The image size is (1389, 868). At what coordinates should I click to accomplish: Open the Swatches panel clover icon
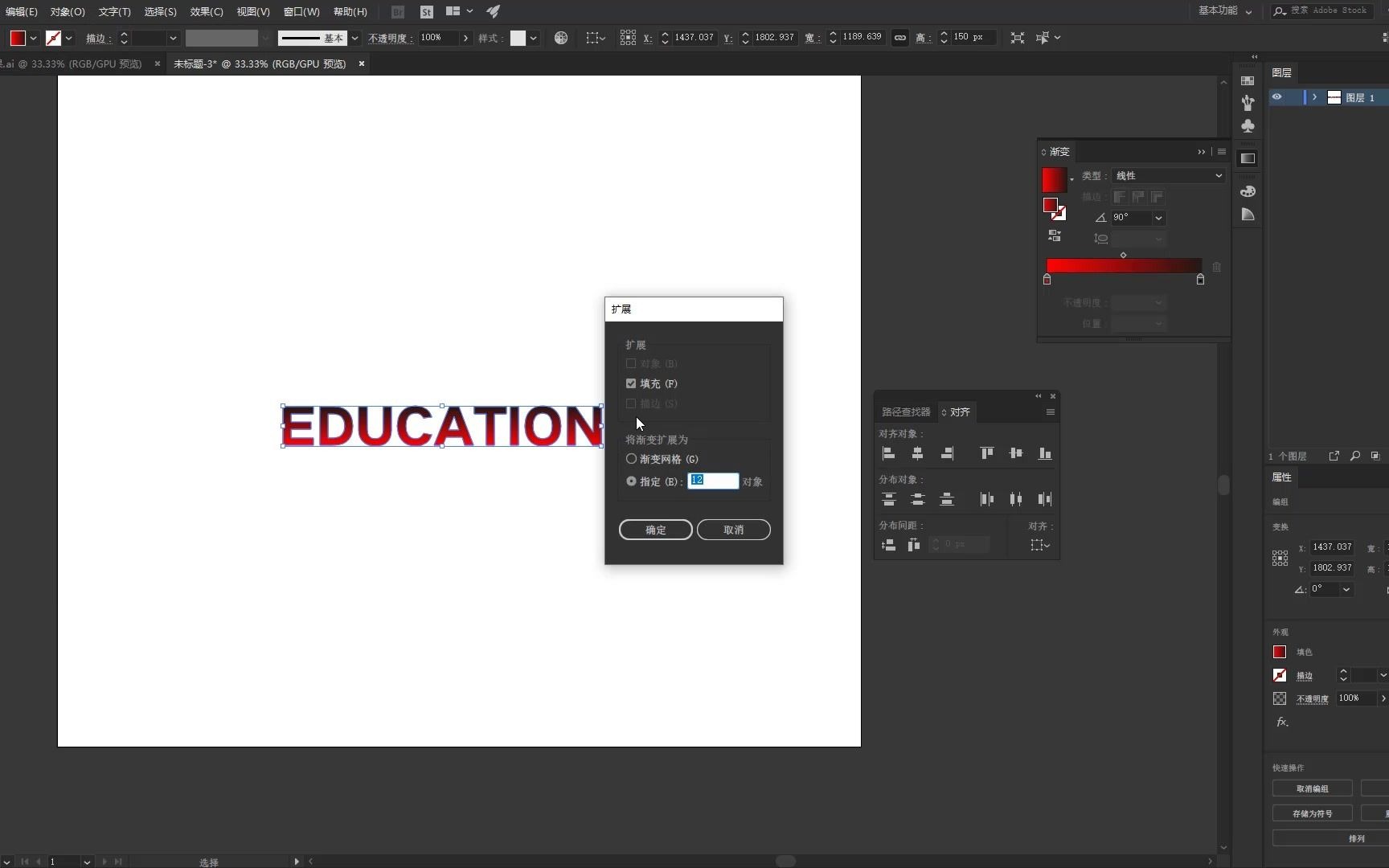(1248, 126)
